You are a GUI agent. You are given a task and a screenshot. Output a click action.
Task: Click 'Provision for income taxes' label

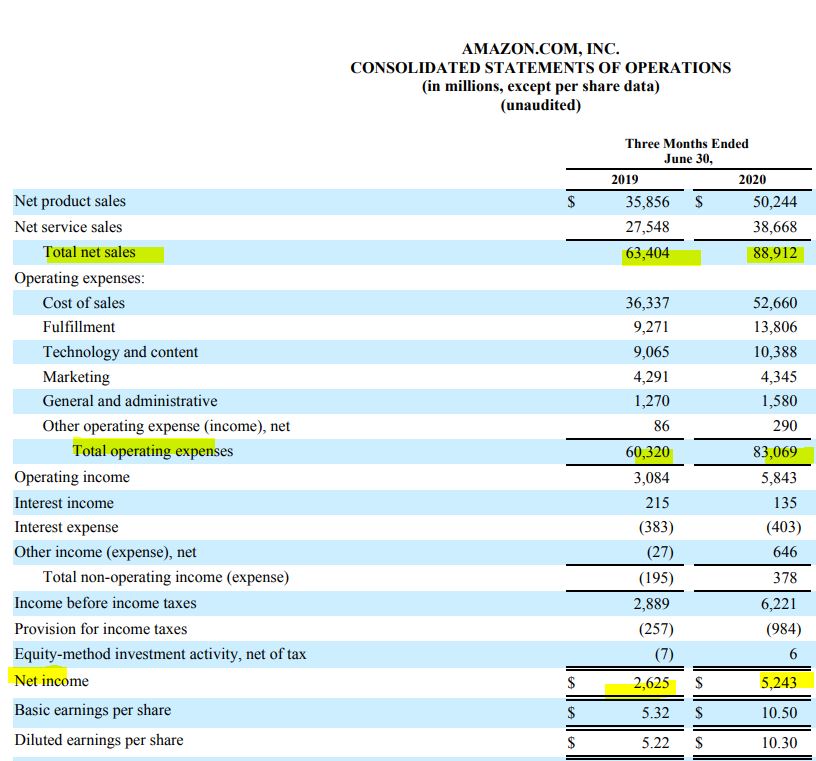point(101,629)
